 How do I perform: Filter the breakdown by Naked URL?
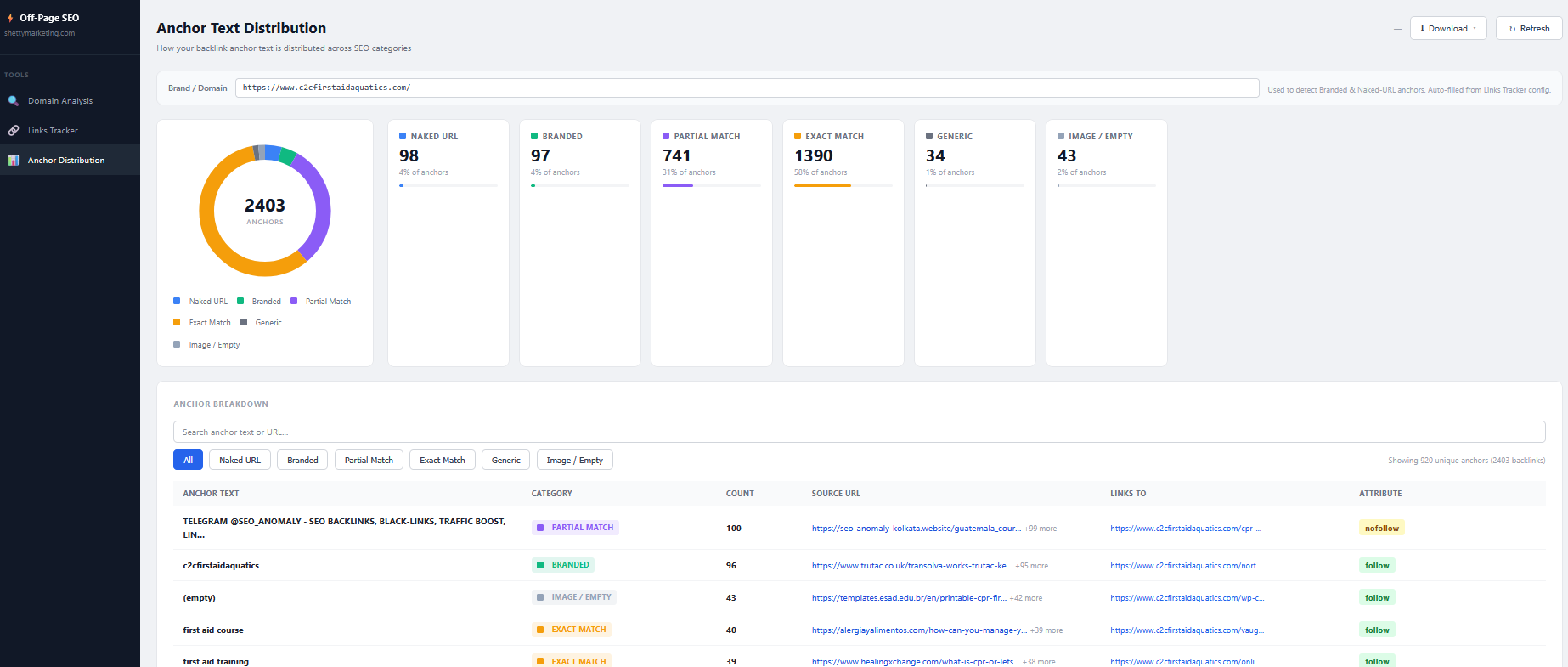click(240, 461)
